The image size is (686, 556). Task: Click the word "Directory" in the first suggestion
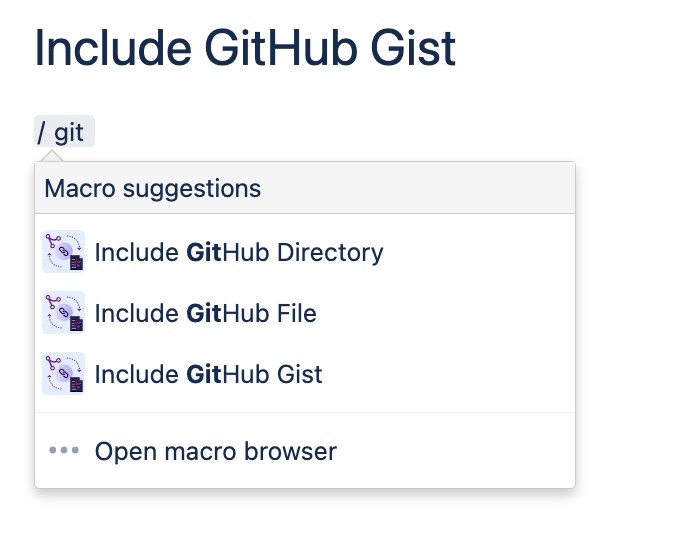(330, 253)
